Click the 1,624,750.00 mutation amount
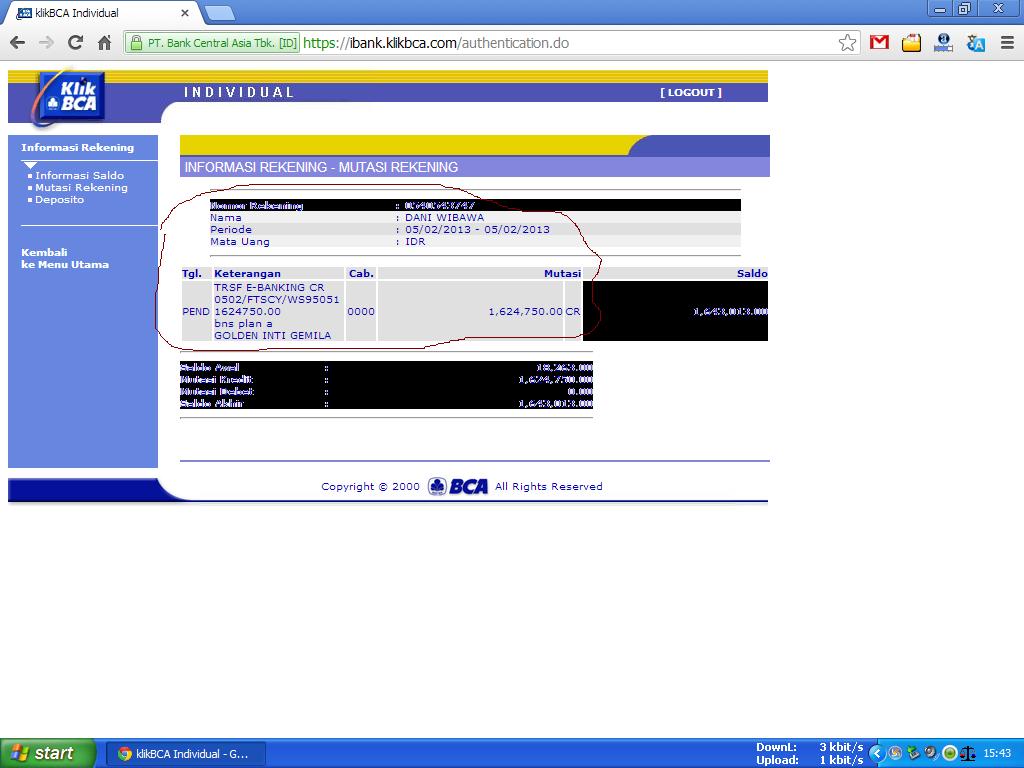The height and width of the screenshot is (768, 1024). (x=526, y=312)
